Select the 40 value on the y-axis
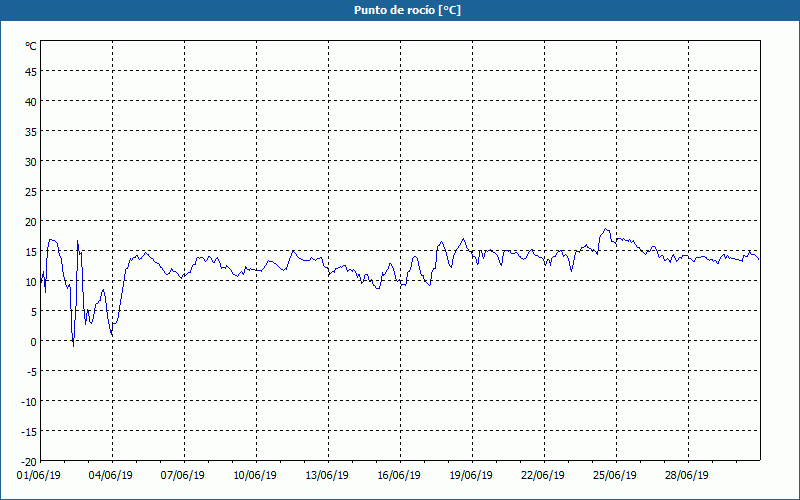This screenshot has height=500, width=800. point(31,102)
